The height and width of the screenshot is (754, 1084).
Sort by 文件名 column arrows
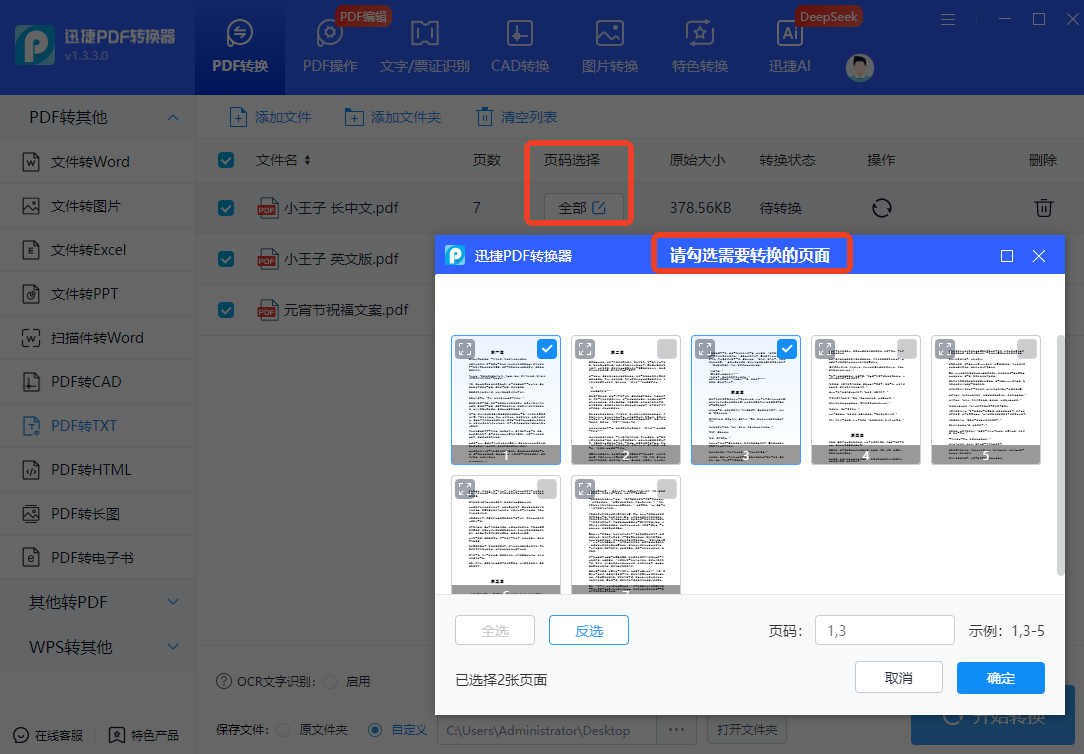point(308,160)
